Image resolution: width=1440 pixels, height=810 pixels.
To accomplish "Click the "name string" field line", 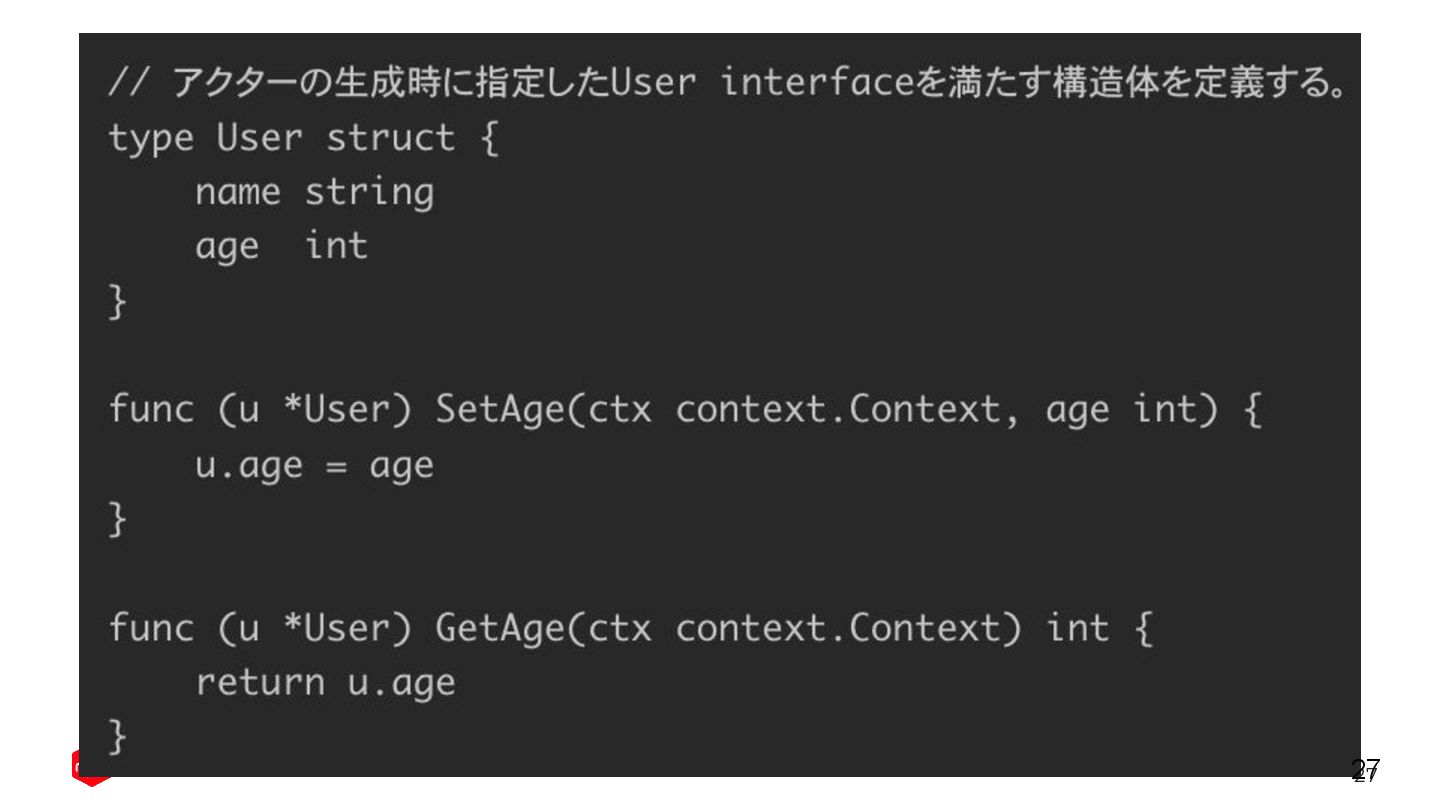I will 314,192.
